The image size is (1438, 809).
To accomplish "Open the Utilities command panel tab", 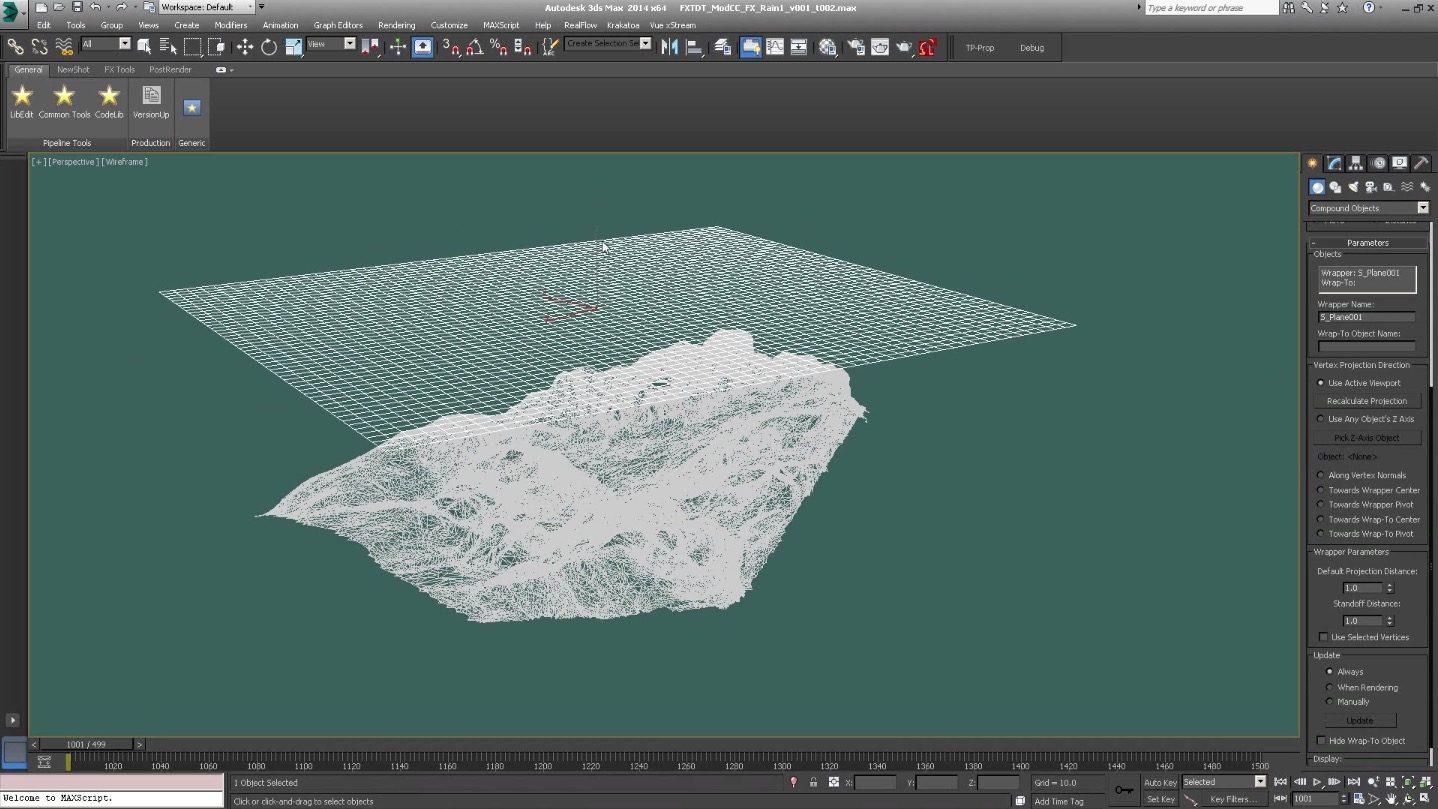I will pos(1422,163).
